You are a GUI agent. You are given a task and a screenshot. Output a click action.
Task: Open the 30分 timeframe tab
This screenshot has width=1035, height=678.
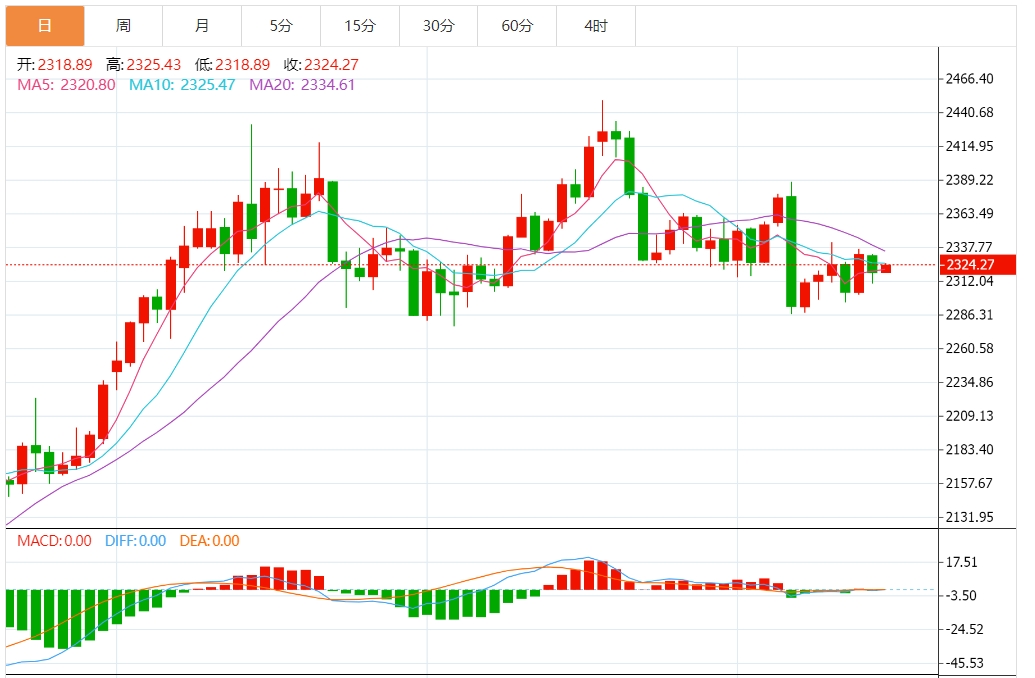coord(439,26)
